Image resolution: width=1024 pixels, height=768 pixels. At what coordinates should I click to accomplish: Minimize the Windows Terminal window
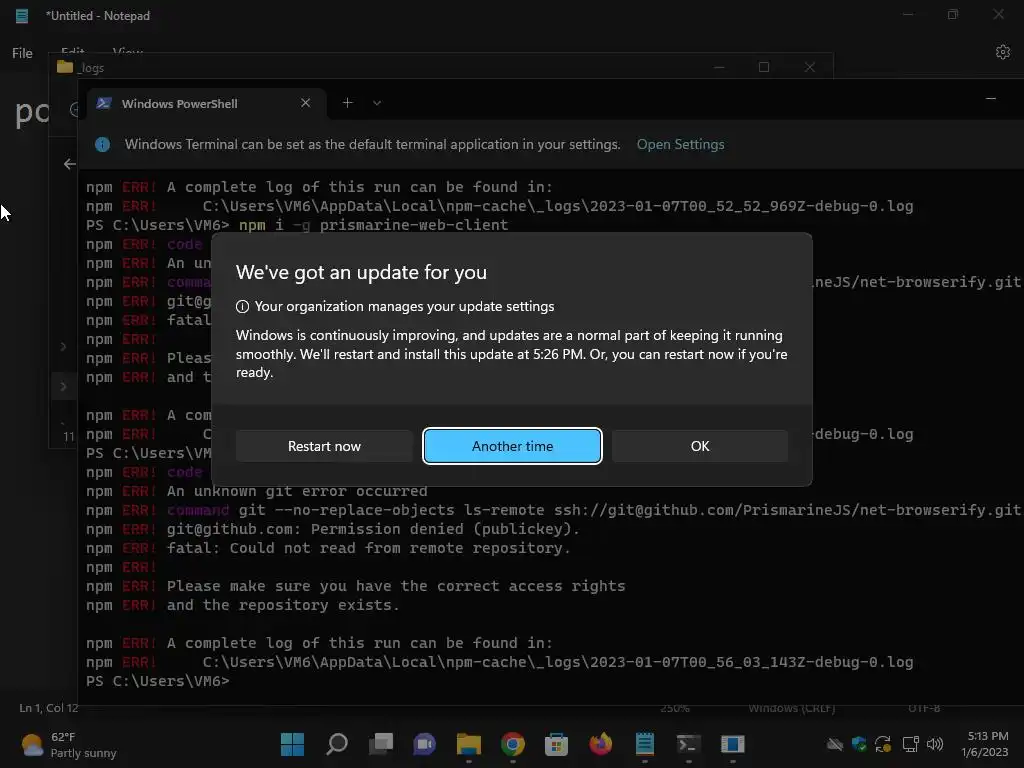[x=991, y=99]
